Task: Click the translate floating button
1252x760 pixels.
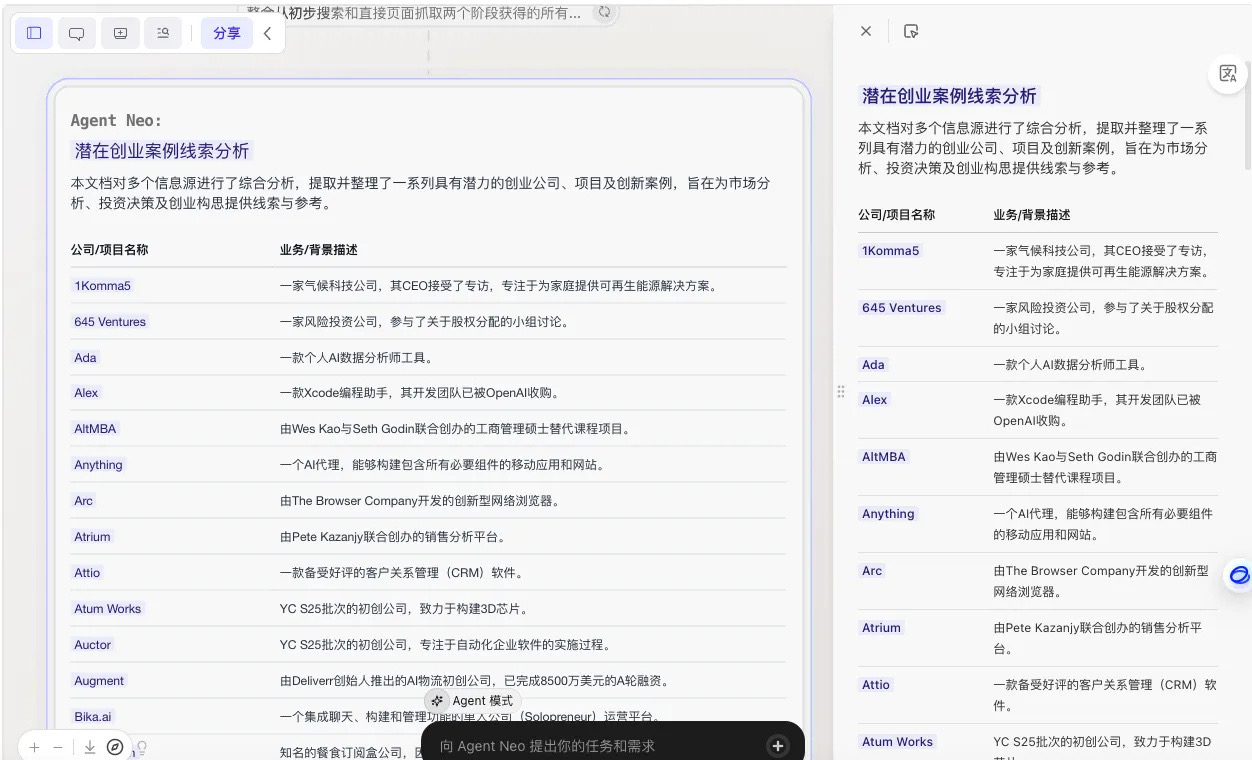Action: 1228,73
